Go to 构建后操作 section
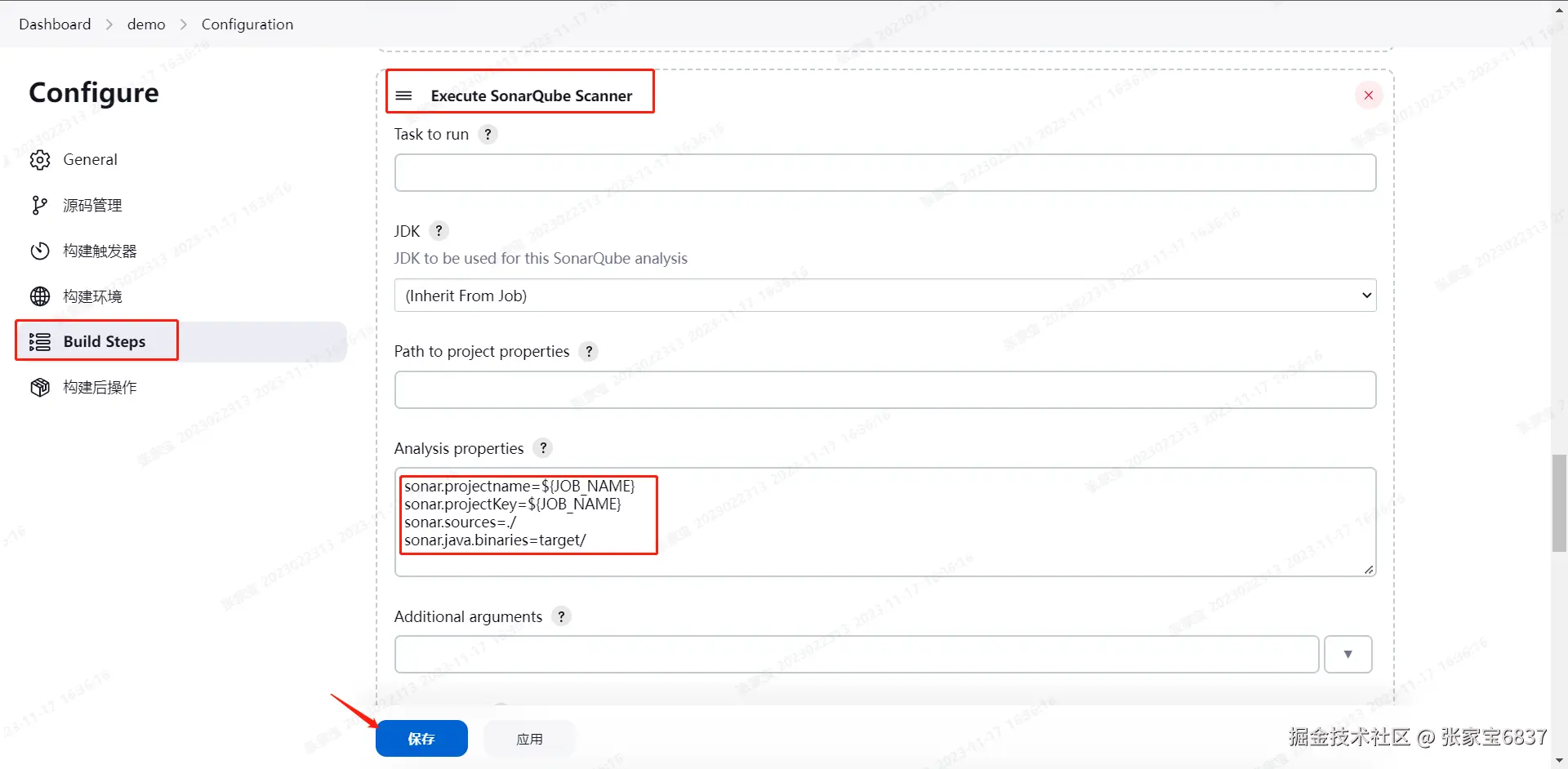This screenshot has height=769, width=1568. click(x=100, y=387)
